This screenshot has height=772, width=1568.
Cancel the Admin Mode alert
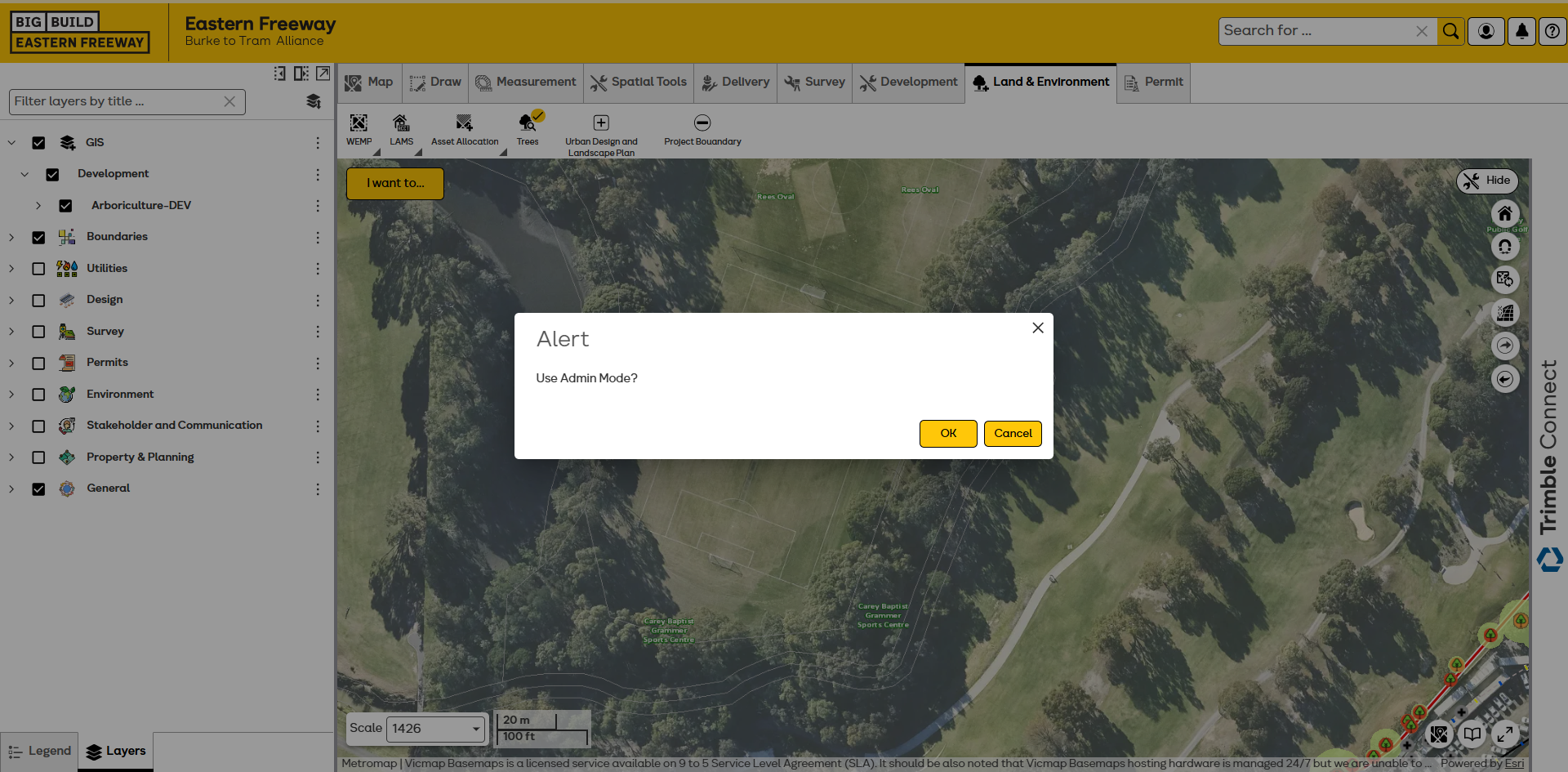click(x=1013, y=434)
